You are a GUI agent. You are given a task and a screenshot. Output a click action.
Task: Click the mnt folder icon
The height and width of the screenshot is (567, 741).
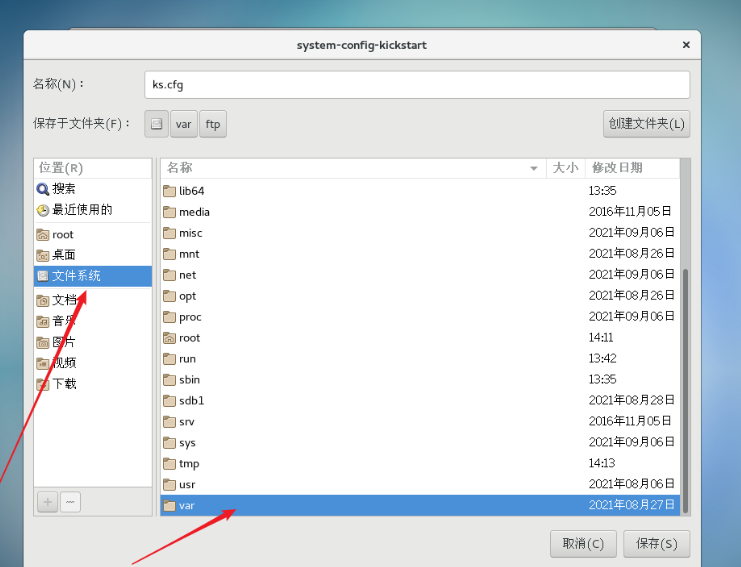[169, 254]
